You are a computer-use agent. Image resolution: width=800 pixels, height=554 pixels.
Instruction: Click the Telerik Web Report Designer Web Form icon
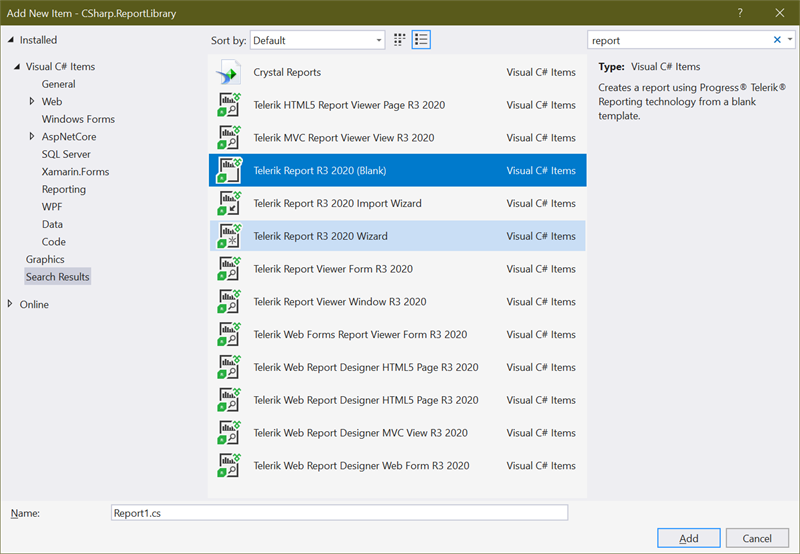(x=229, y=465)
